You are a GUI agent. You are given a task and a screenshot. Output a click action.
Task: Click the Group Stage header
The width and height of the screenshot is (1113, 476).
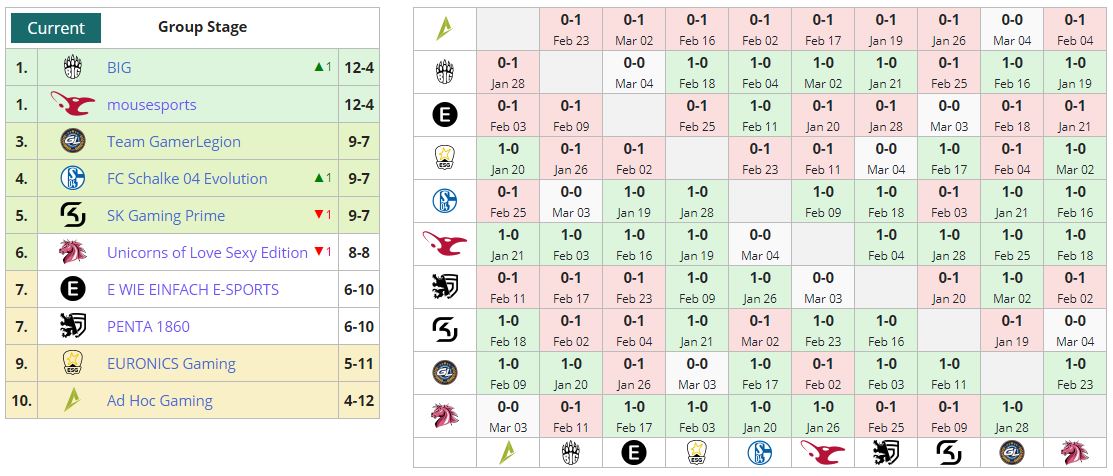(202, 27)
